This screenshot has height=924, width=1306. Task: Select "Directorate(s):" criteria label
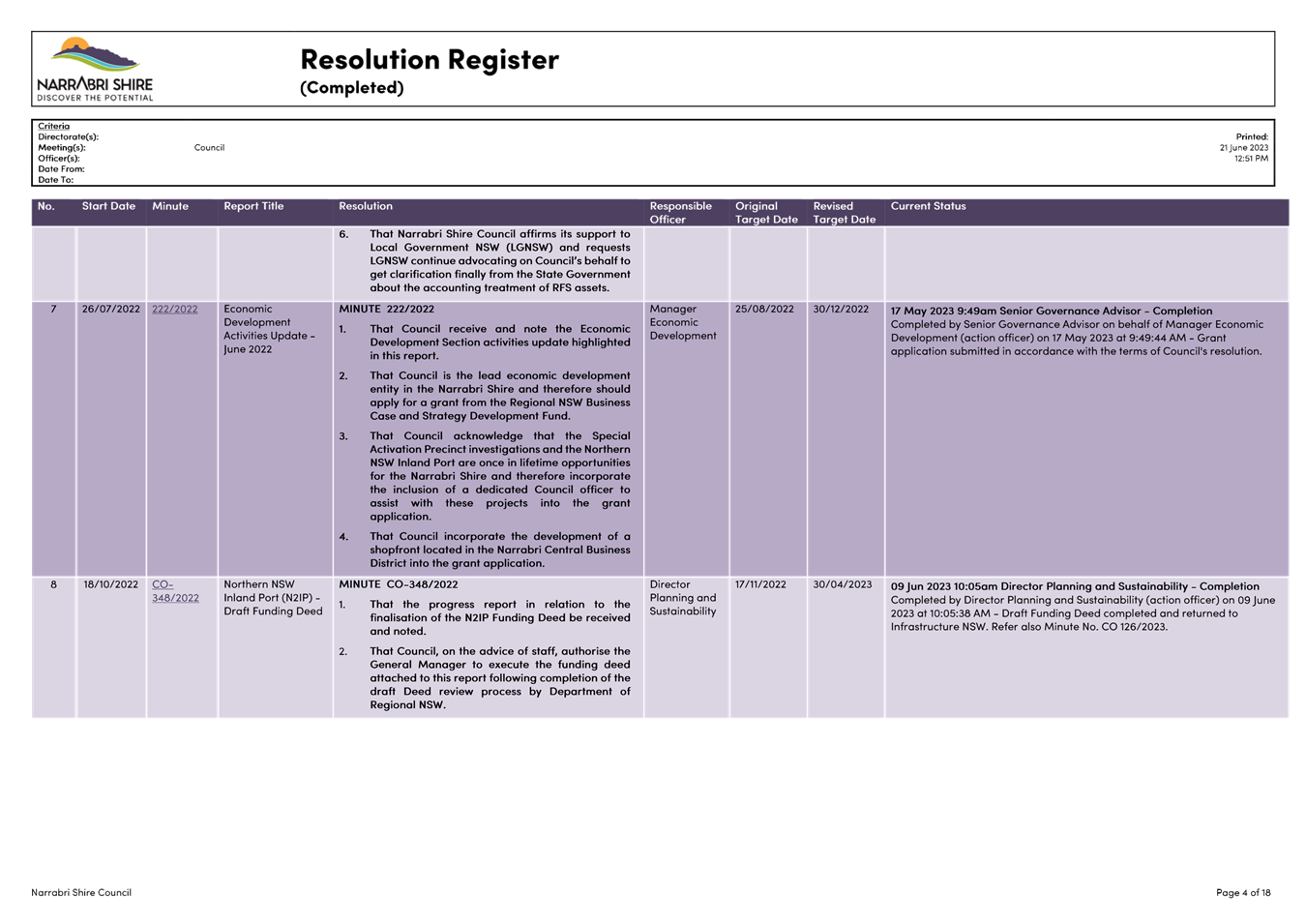coord(68,137)
